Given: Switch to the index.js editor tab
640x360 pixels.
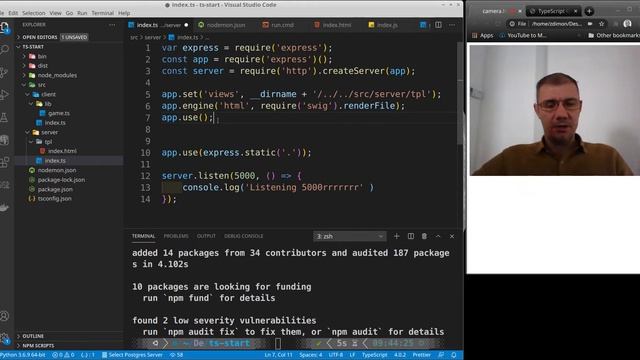Looking at the screenshot, I should [383, 25].
